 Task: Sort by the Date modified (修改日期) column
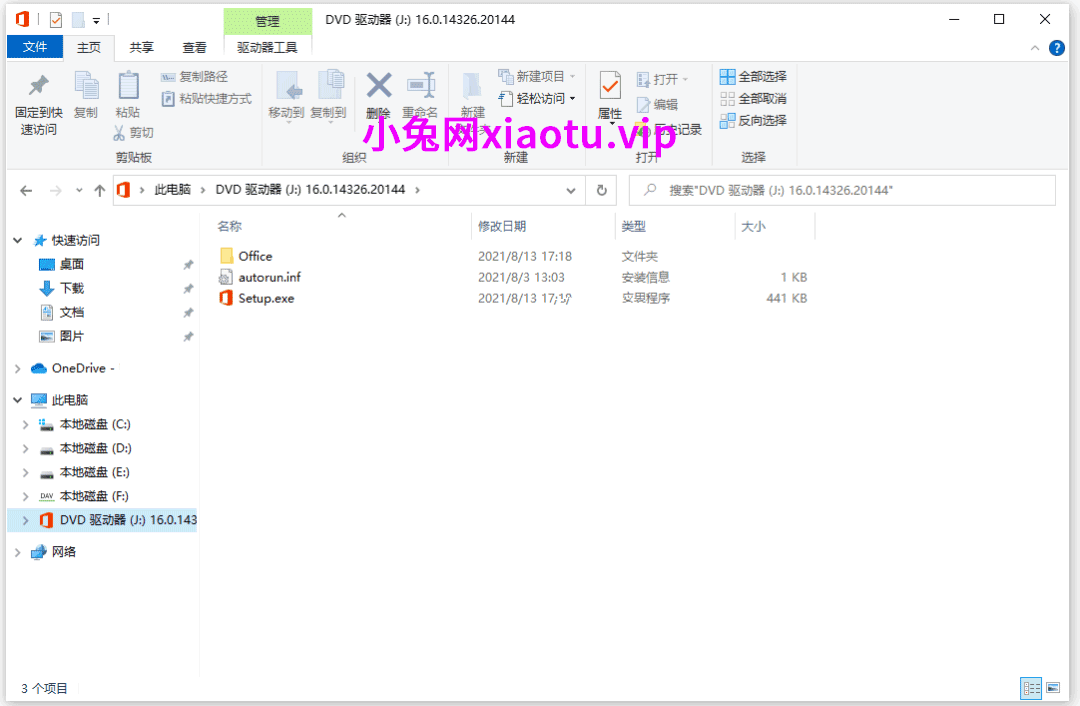point(502,226)
